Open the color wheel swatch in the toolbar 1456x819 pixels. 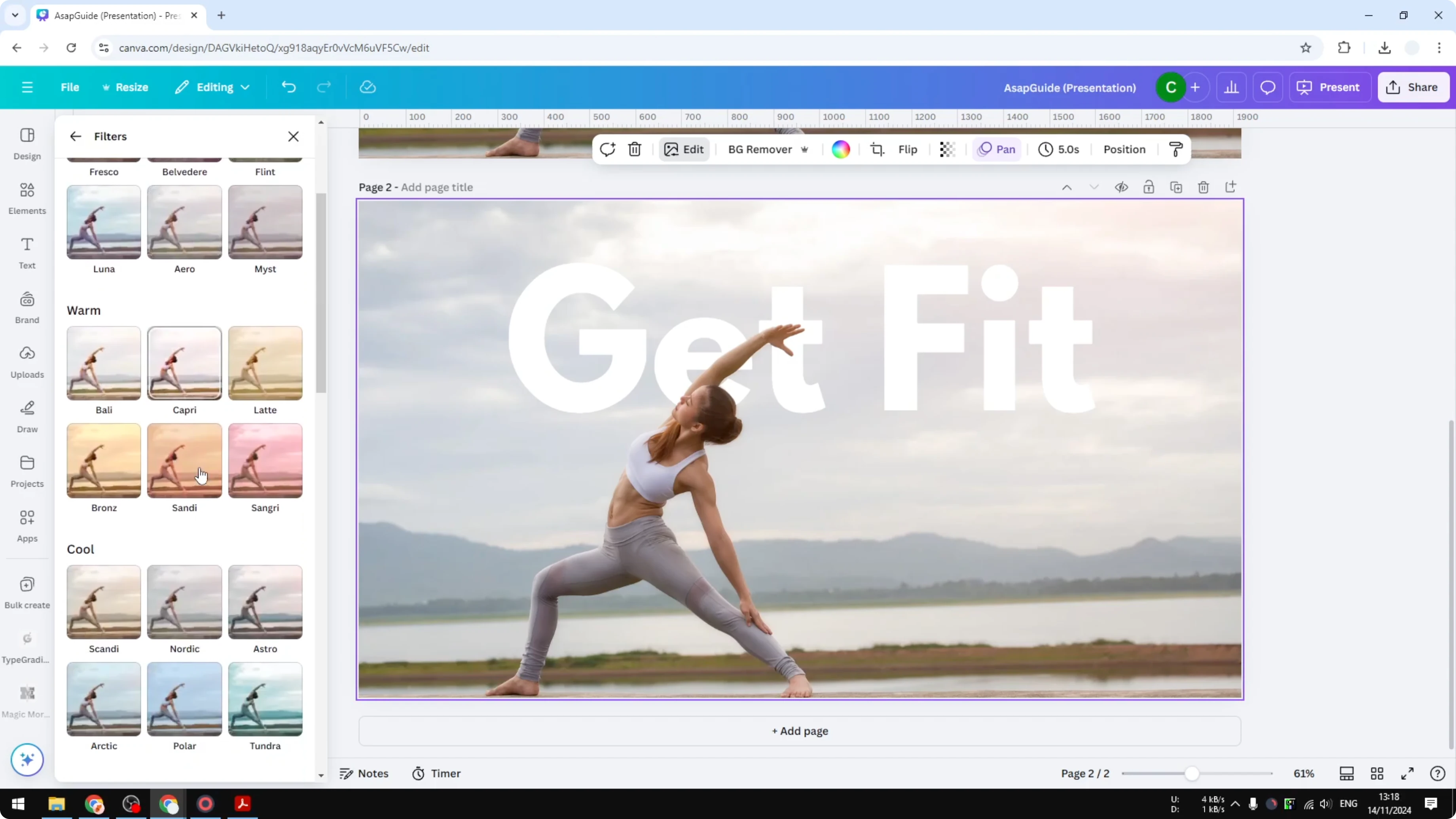point(840,149)
